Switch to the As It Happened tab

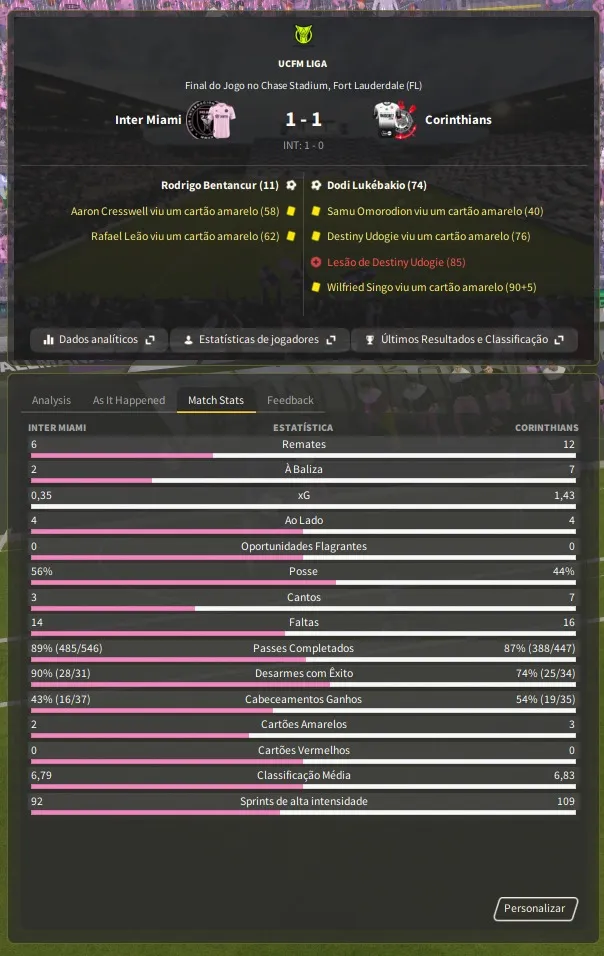(129, 400)
